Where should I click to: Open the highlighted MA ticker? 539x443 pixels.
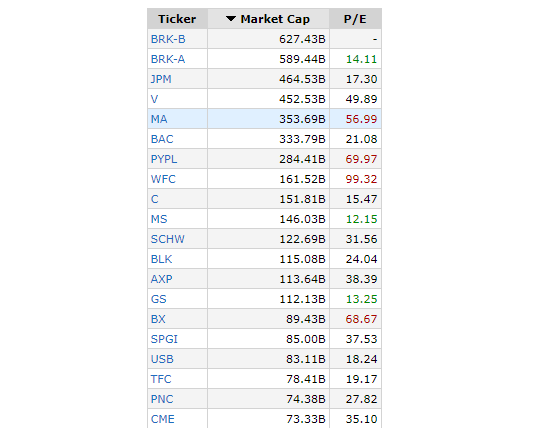(x=159, y=119)
